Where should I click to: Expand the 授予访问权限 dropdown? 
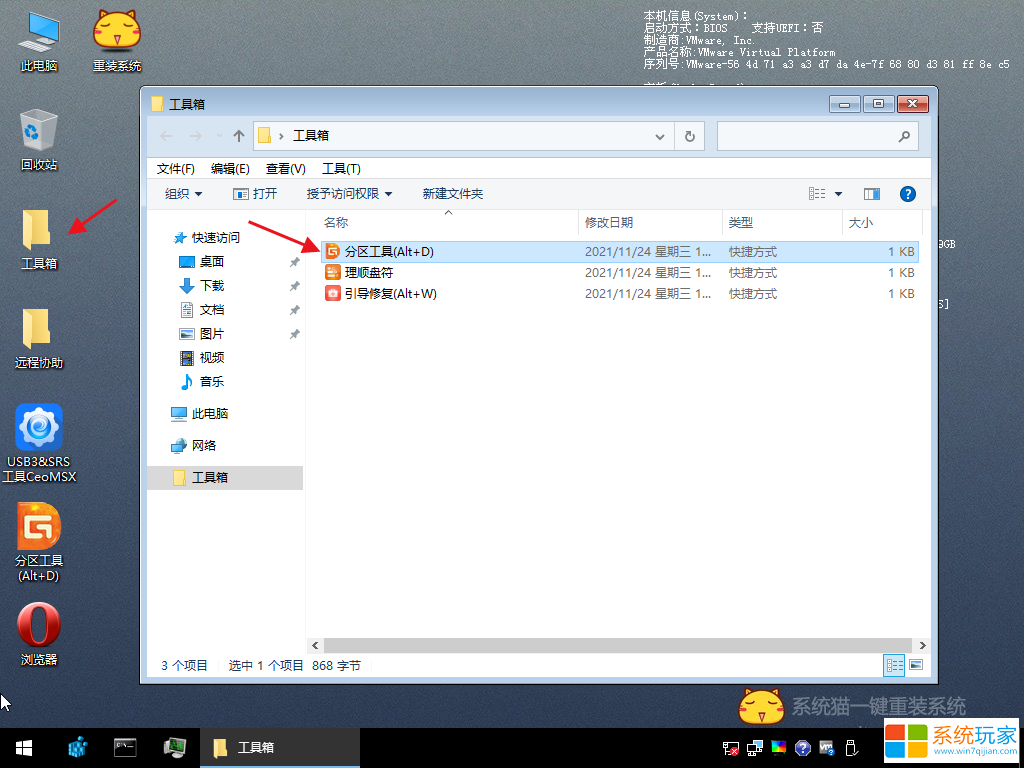(349, 193)
